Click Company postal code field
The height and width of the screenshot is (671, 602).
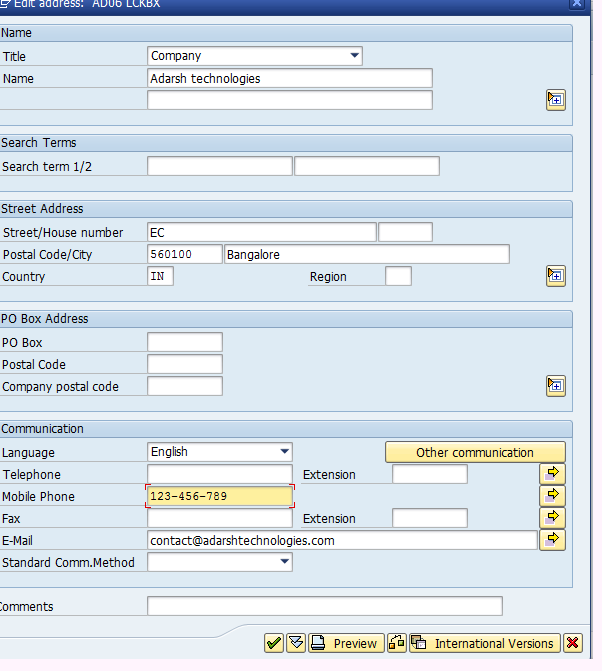coord(184,386)
